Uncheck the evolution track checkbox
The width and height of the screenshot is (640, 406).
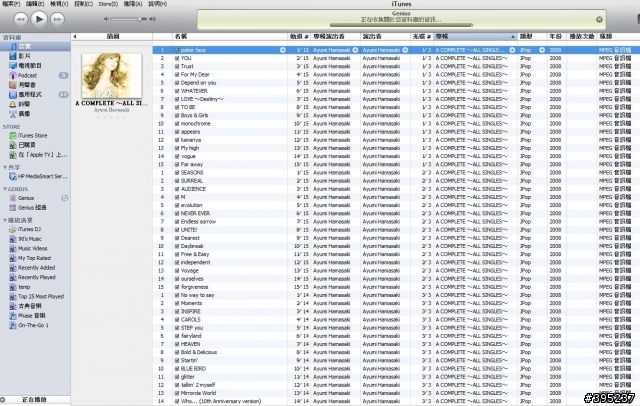[x=177, y=205]
